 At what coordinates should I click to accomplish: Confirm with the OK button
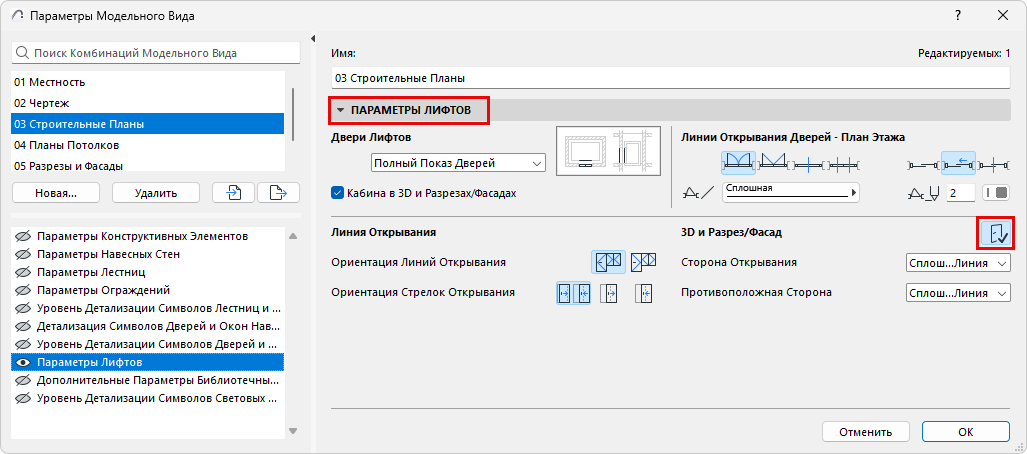point(965,432)
